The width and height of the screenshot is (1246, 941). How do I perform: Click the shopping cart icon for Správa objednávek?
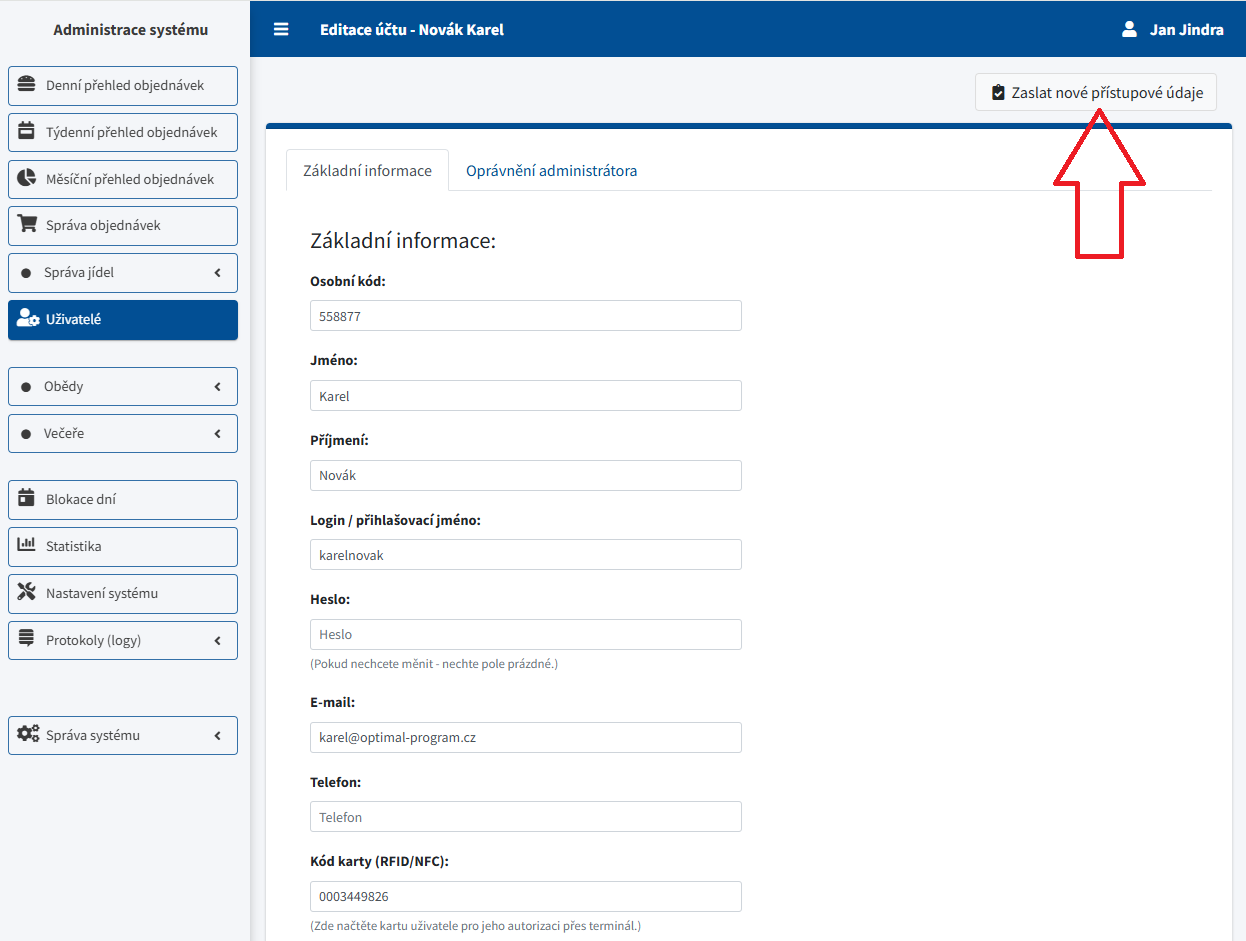point(27,225)
